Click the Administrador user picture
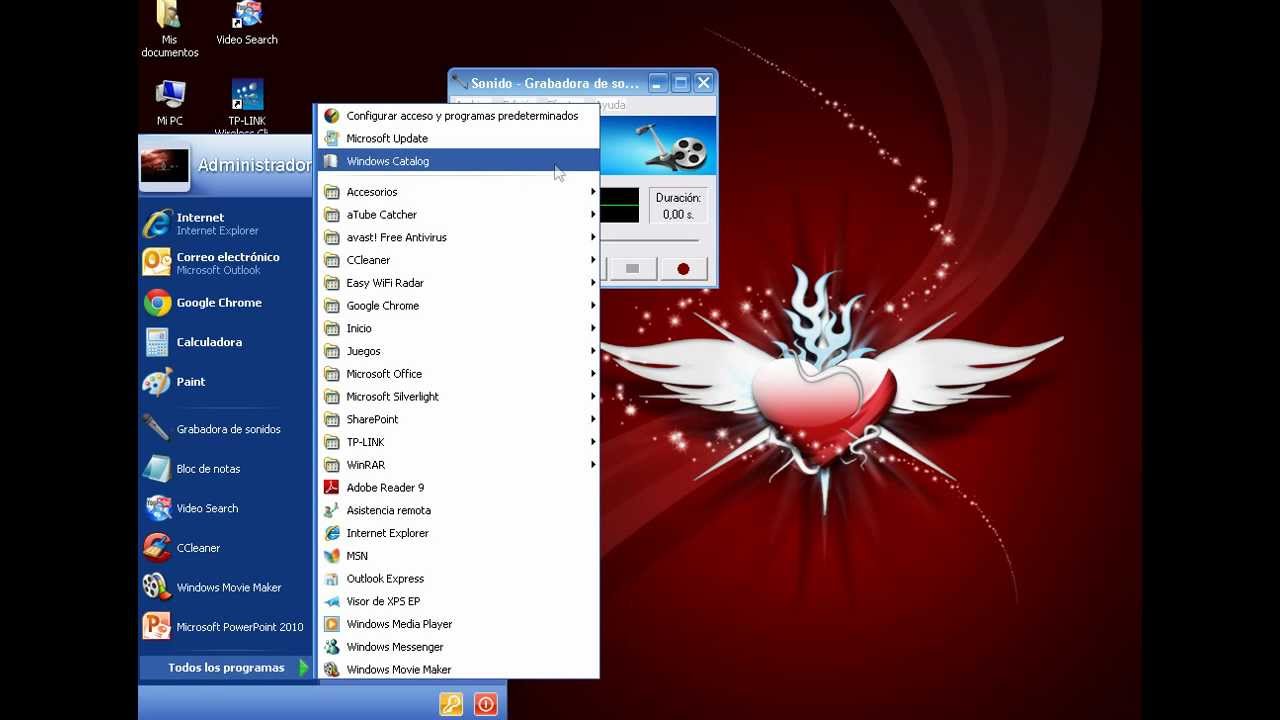Image resolution: width=1280 pixels, height=720 pixels. click(x=164, y=165)
